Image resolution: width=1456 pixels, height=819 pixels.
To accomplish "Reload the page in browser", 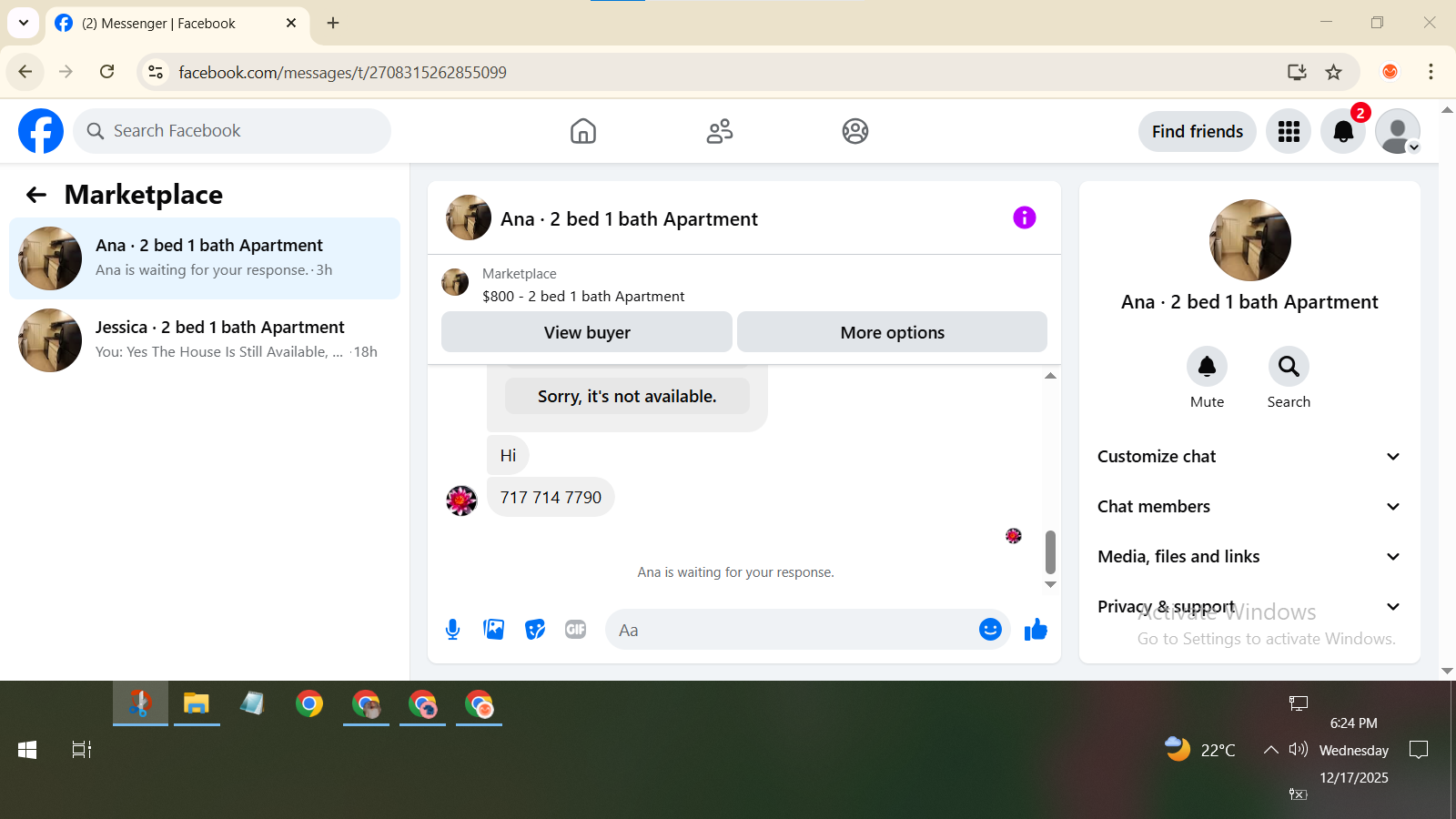I will click(107, 72).
